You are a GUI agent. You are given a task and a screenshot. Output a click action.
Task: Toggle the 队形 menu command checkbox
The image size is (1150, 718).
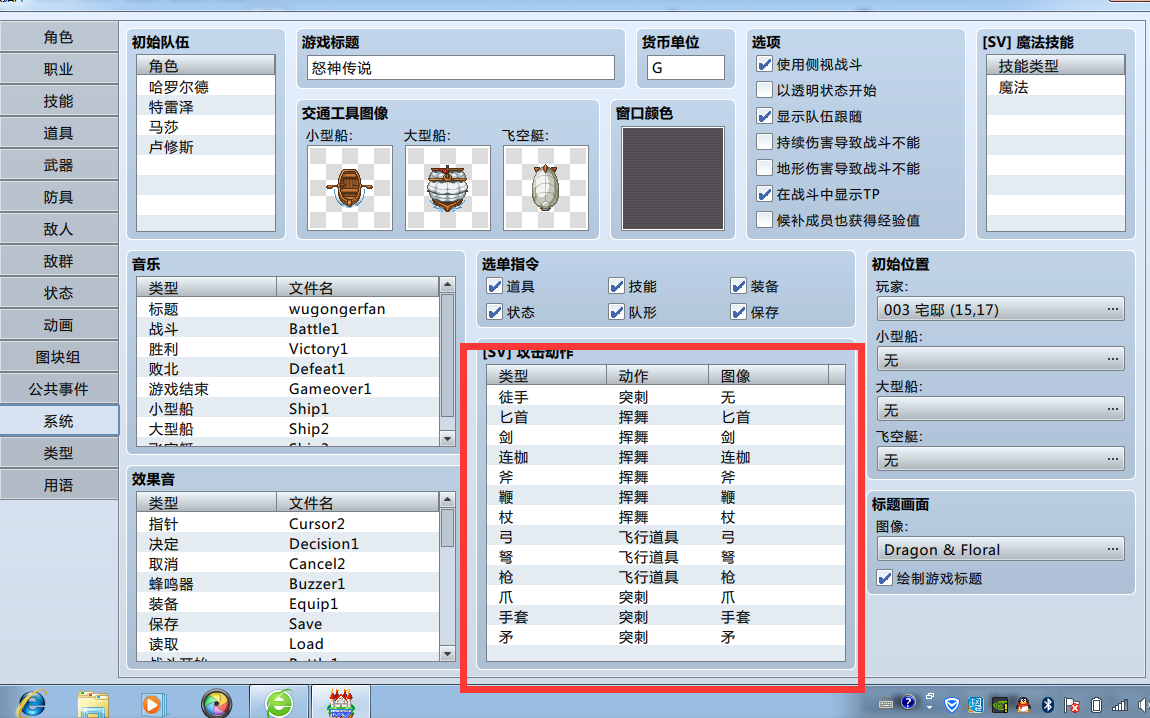point(616,312)
